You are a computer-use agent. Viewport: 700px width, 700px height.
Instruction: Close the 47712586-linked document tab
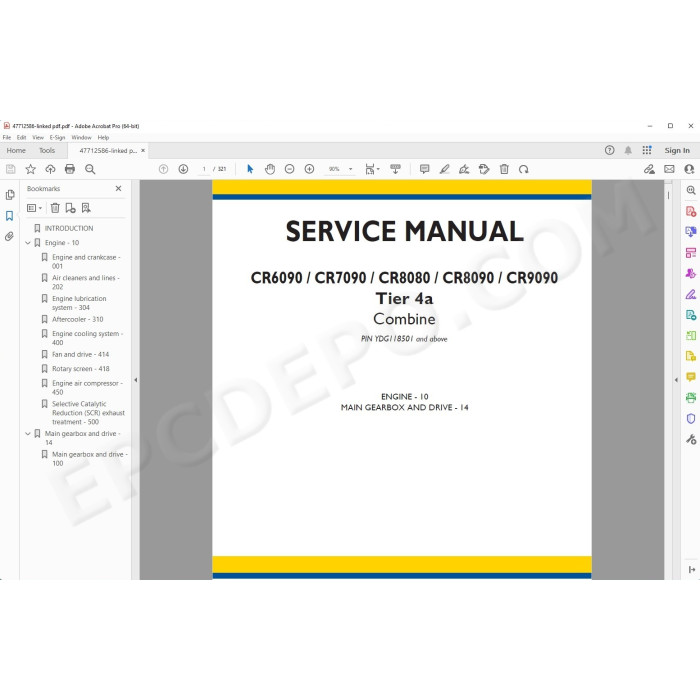pyautogui.click(x=143, y=150)
